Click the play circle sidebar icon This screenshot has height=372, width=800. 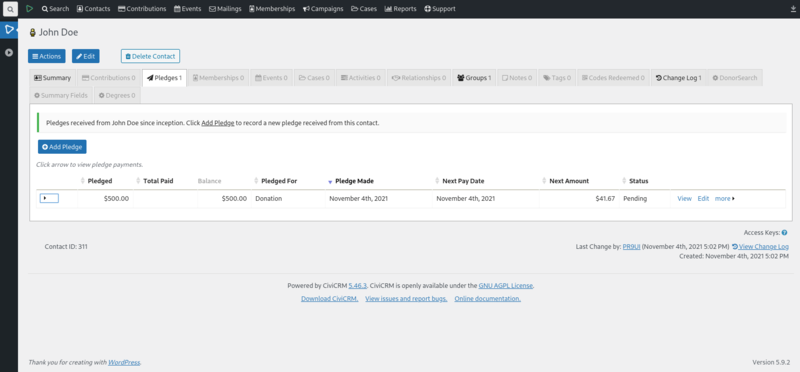(9, 52)
